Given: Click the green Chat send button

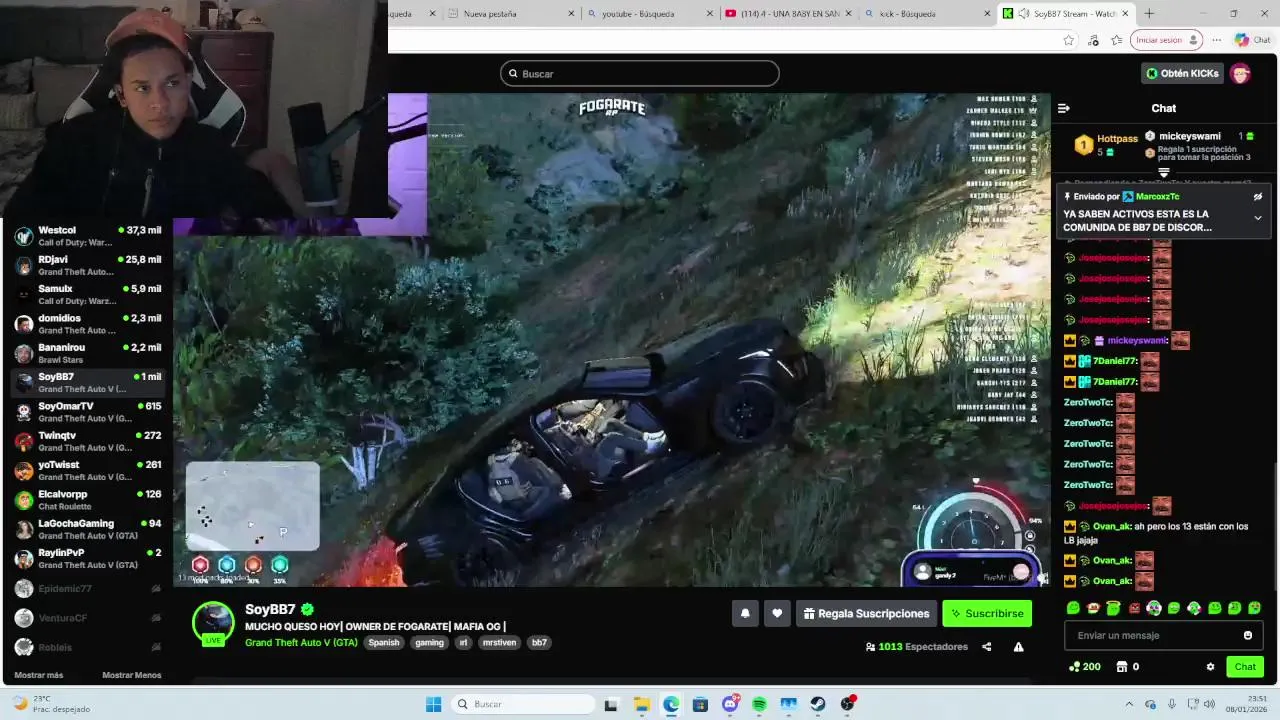Looking at the screenshot, I should point(1245,667).
